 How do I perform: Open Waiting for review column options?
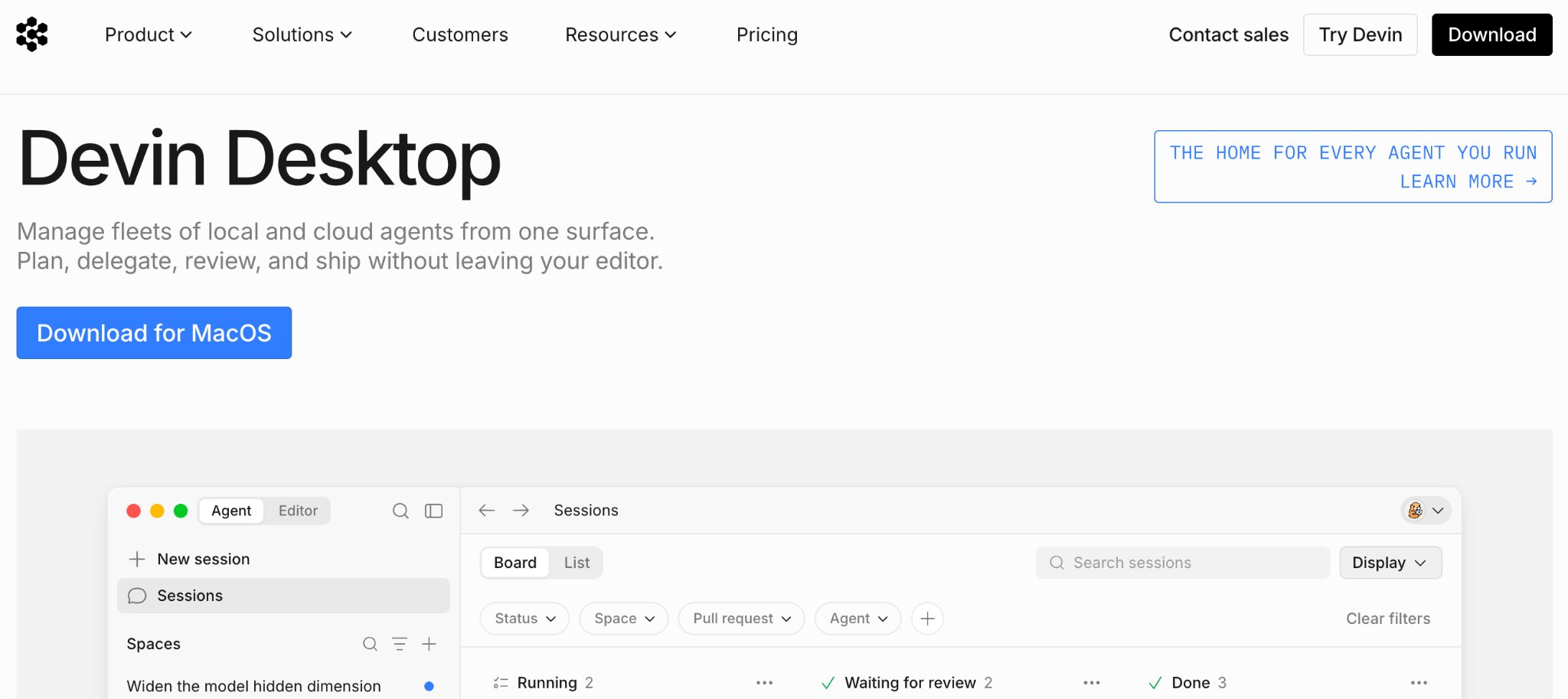pyautogui.click(x=1092, y=683)
